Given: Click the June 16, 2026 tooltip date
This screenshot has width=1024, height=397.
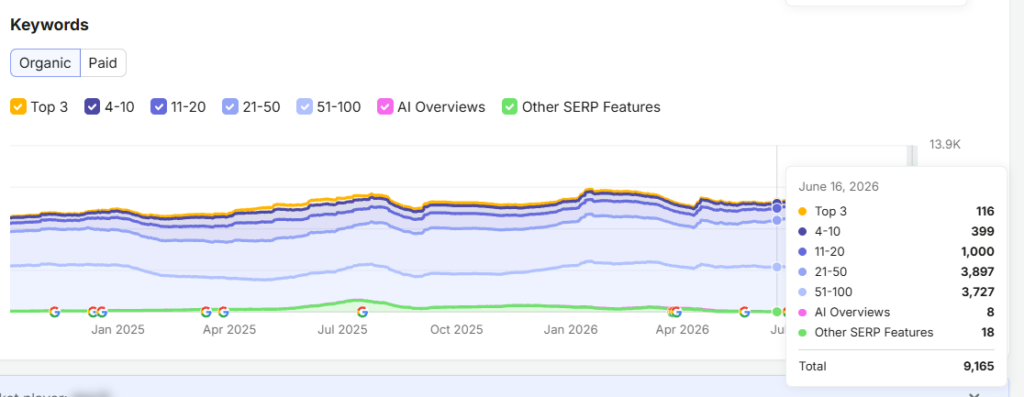Looking at the screenshot, I should [839, 187].
